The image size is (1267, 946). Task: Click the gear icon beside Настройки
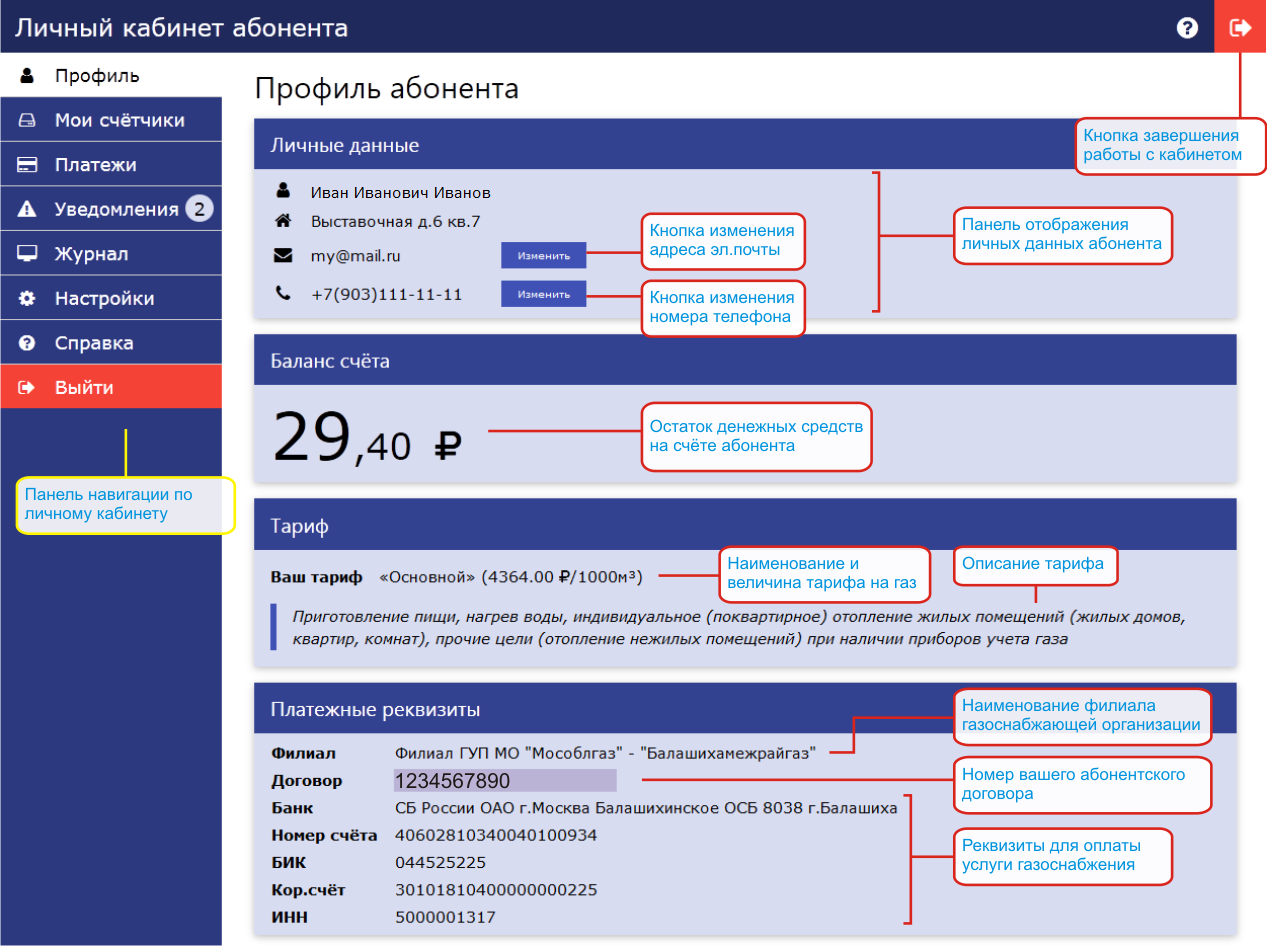pyautogui.click(x=28, y=298)
